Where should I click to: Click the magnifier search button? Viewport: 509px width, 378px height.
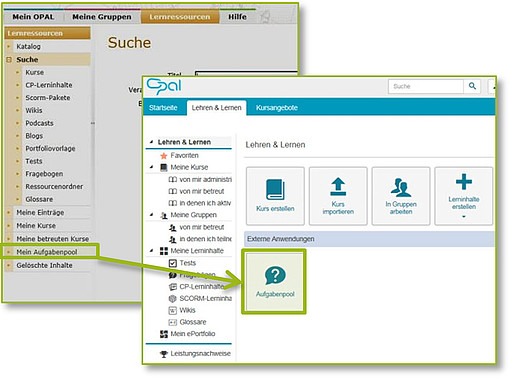point(472,86)
